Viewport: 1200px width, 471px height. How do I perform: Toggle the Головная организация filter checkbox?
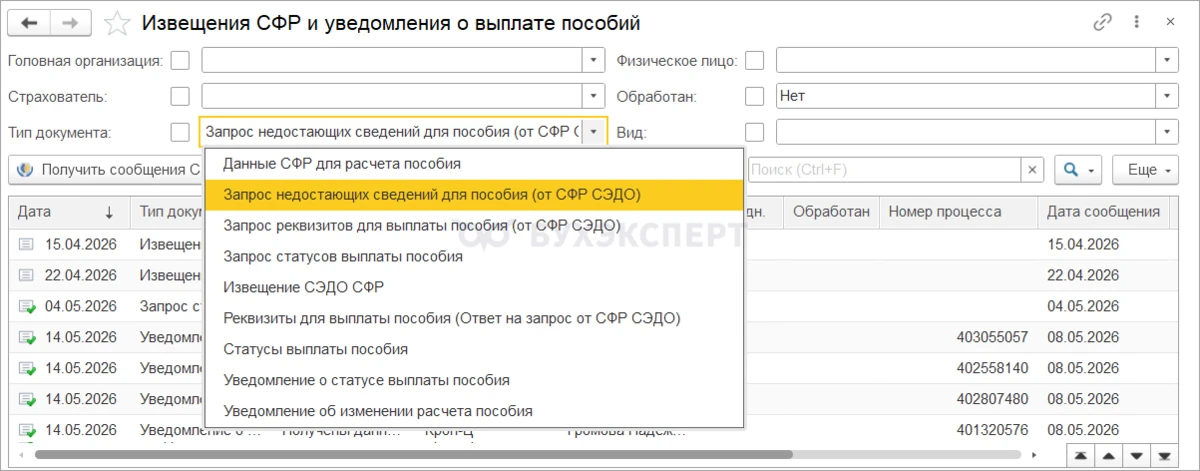[x=180, y=61]
